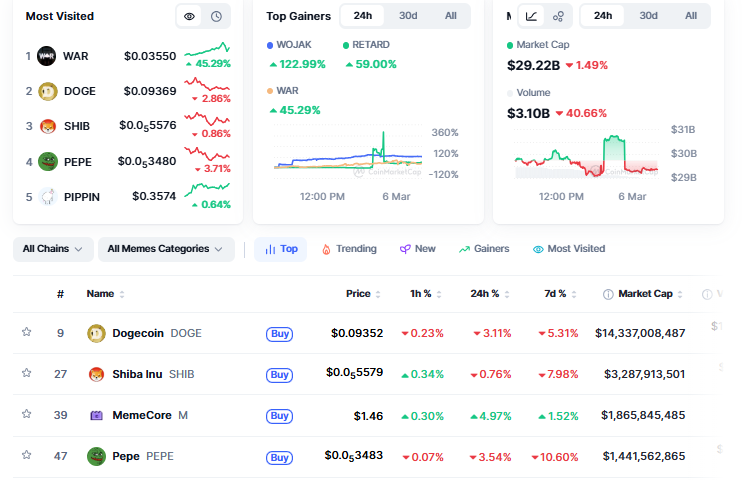742x481 pixels.
Task: Select the Gainers tab
Action: (484, 249)
